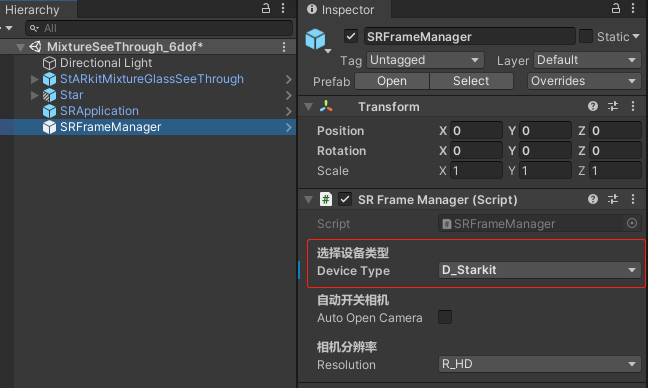Switch to the Inspector tab
Viewport: 648px width, 388px height.
tap(341, 10)
